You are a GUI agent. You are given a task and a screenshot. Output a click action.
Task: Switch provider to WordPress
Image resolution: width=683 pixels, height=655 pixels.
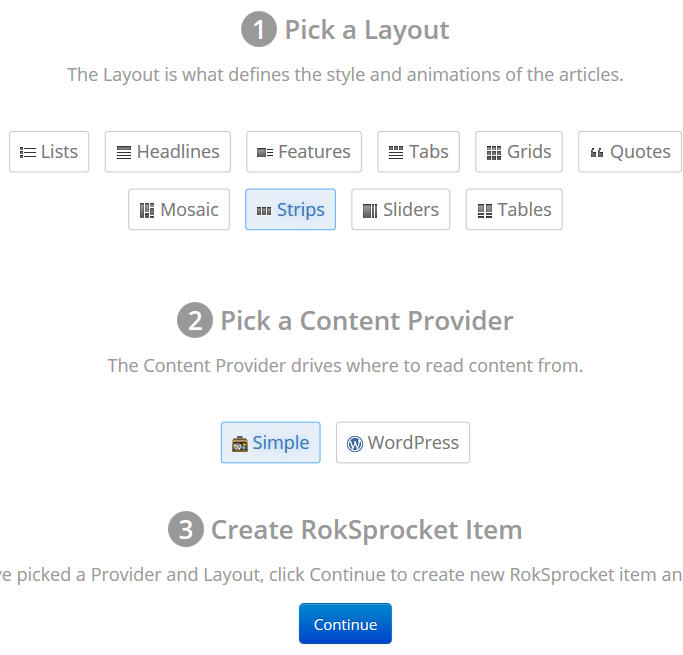403,442
